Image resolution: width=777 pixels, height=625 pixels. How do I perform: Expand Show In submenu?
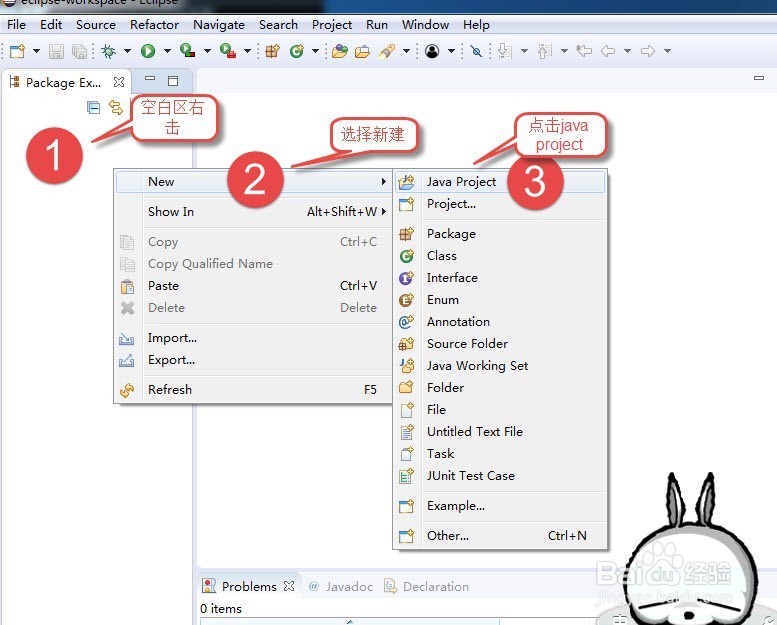point(253,212)
